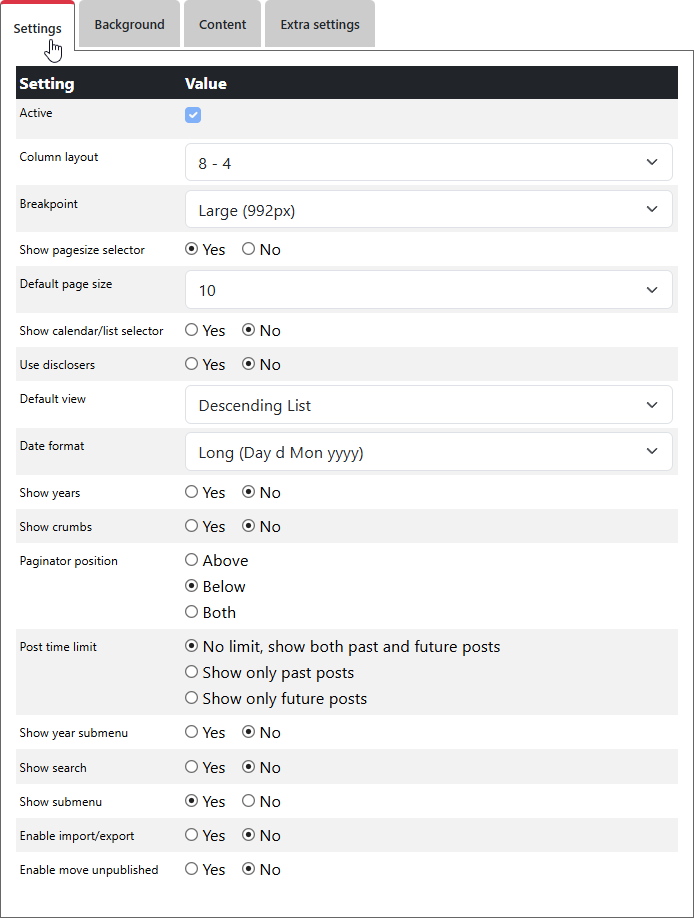694x918 pixels.
Task: Change the Default page size dropdown
Action: tap(428, 290)
